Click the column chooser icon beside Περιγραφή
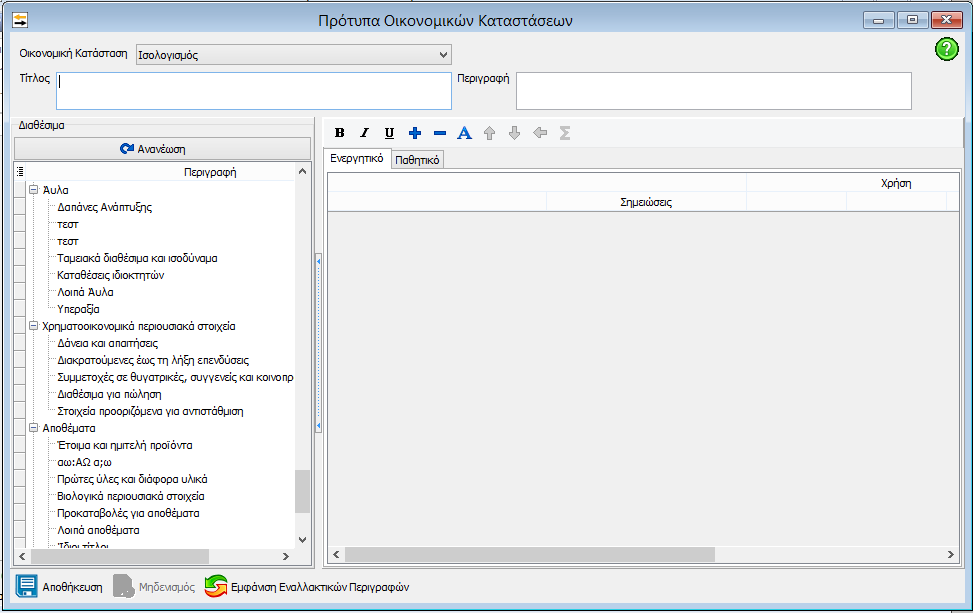This screenshot has width=973, height=613. coord(20,172)
